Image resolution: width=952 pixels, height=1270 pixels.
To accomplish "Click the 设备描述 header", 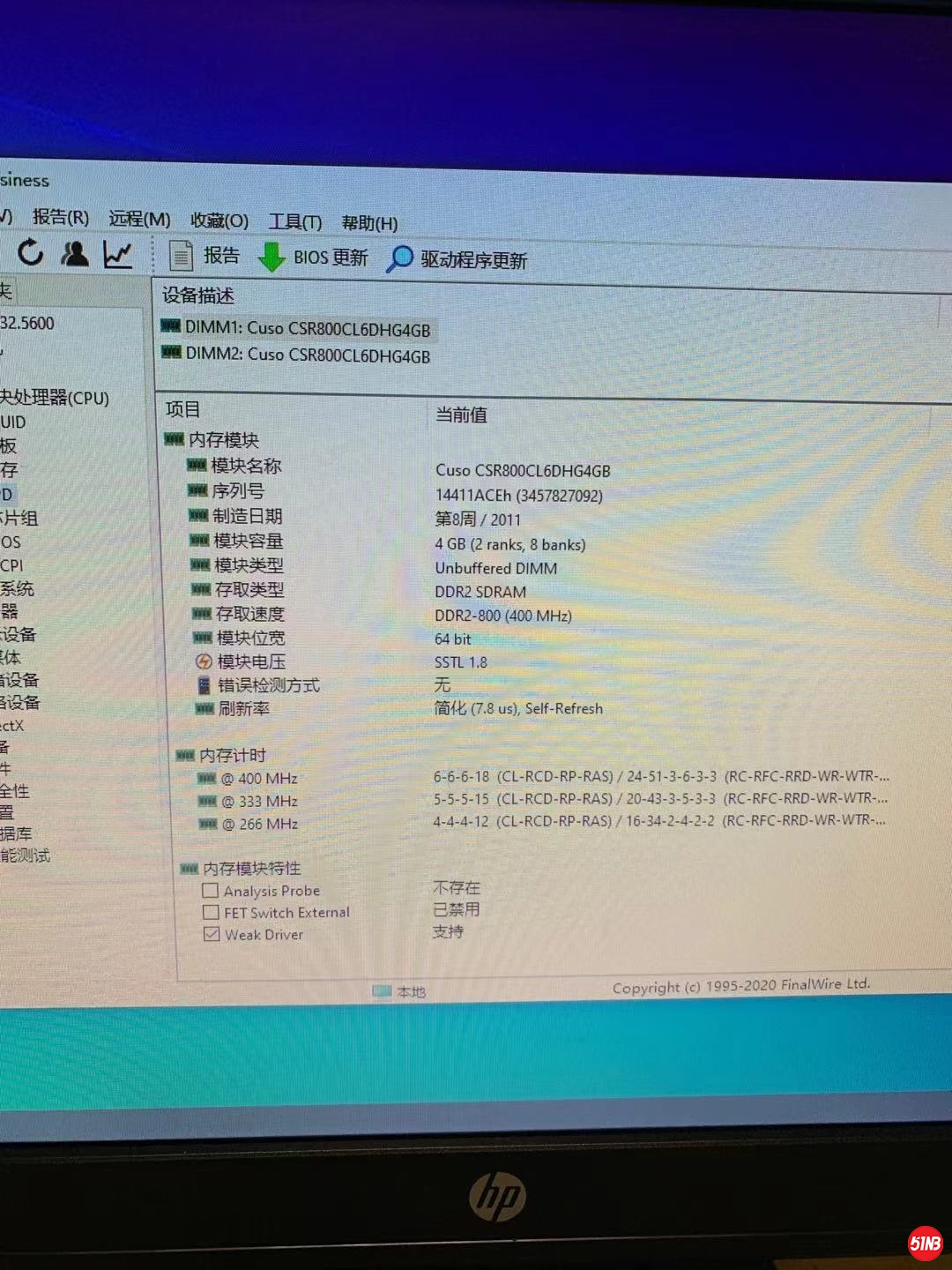I will [x=198, y=295].
